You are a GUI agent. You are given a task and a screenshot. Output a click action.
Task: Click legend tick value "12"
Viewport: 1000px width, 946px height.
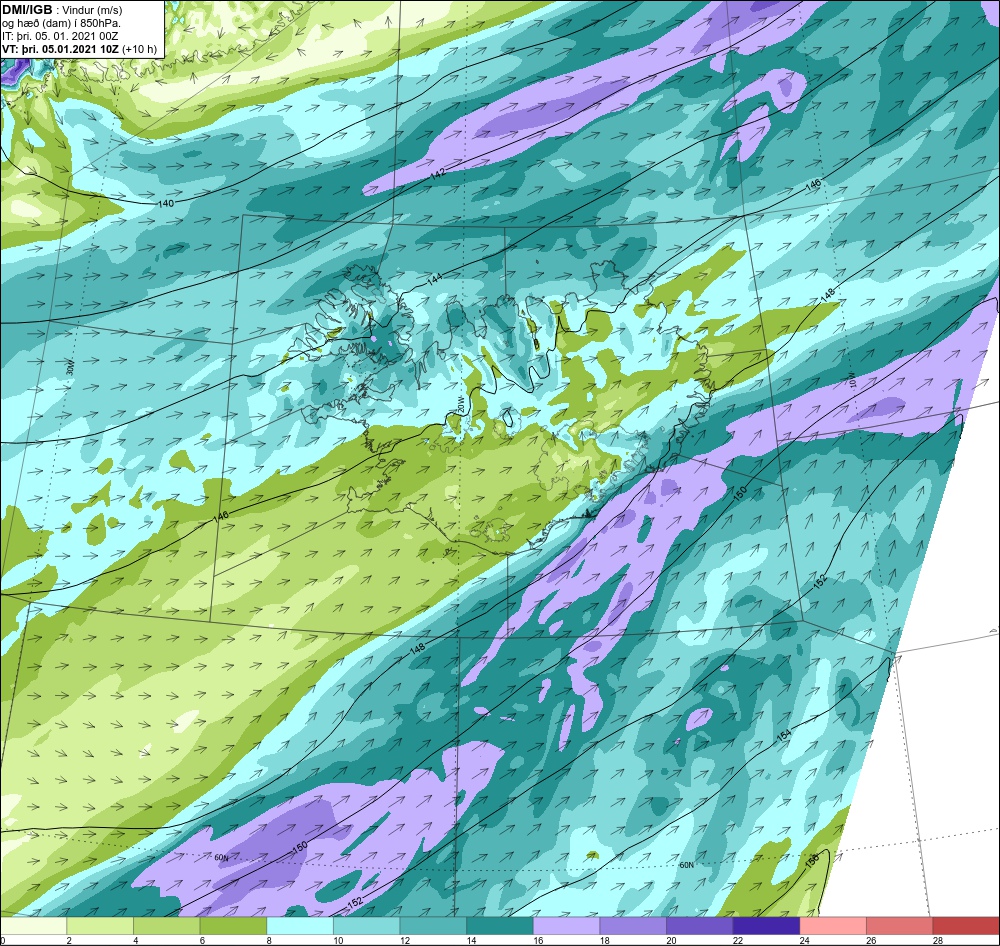pos(405,940)
